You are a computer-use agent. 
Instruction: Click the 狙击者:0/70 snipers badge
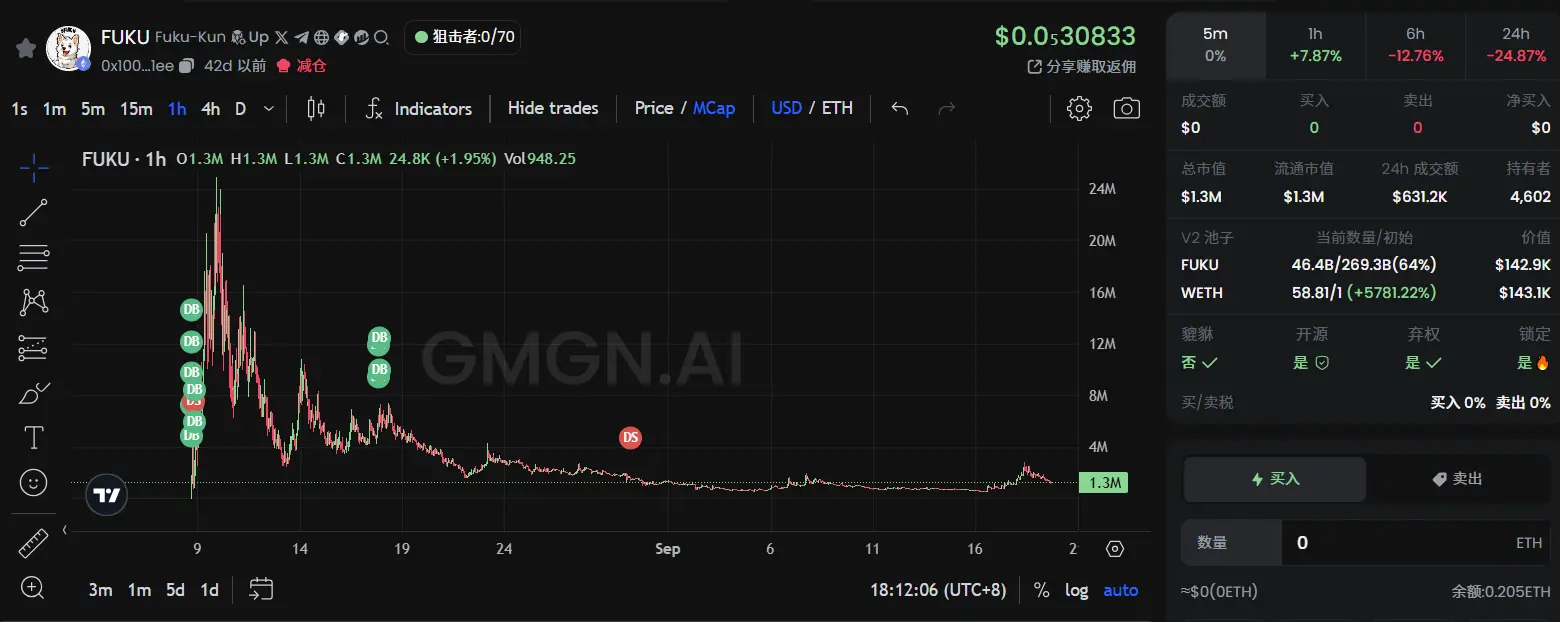(x=463, y=37)
